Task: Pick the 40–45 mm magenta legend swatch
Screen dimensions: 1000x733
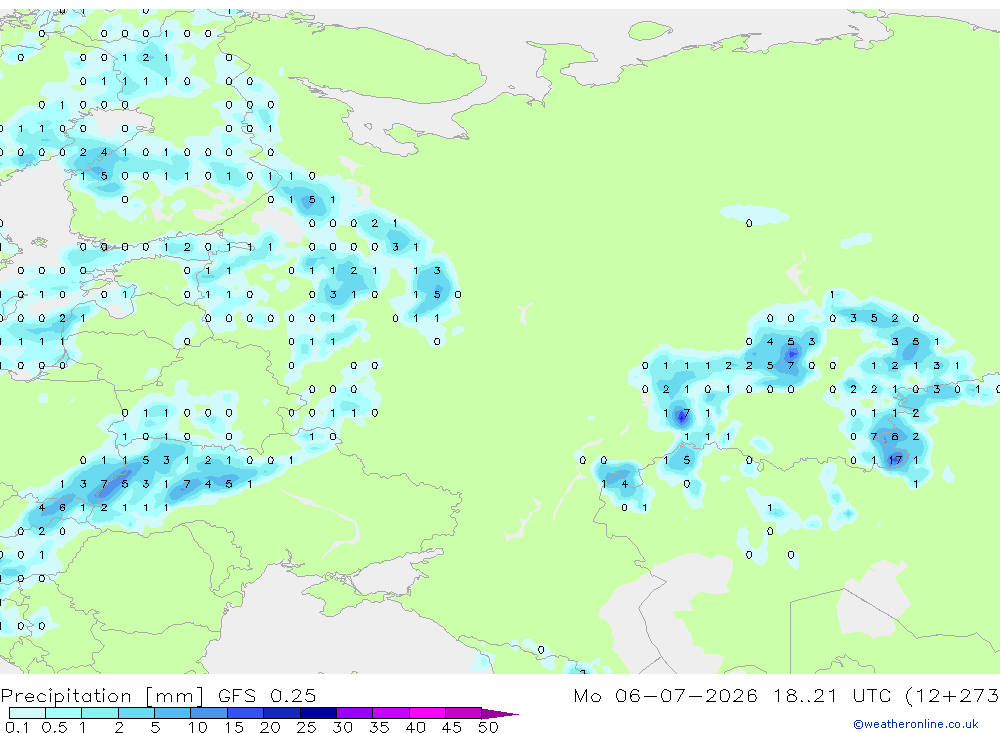Action: (x=427, y=713)
